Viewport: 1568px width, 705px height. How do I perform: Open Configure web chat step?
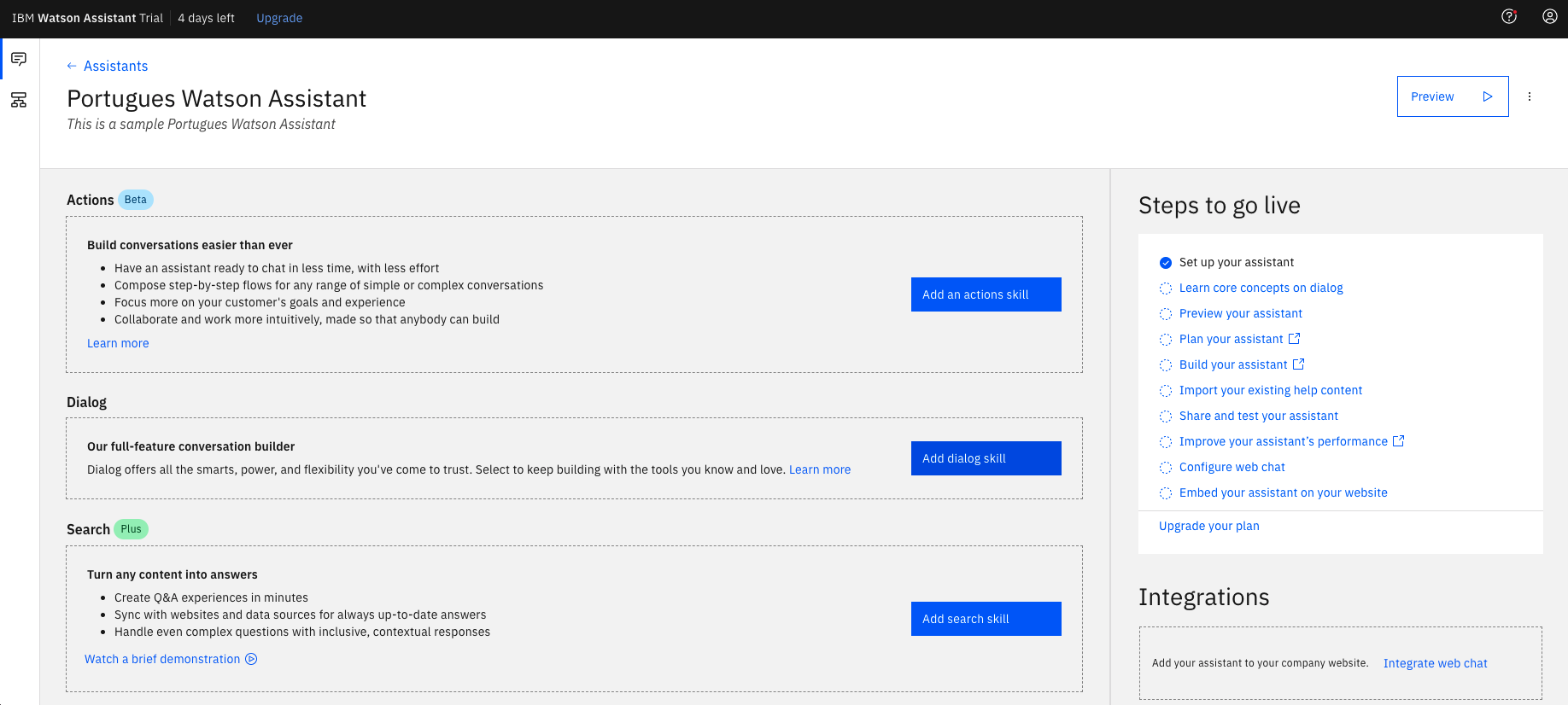point(1232,467)
